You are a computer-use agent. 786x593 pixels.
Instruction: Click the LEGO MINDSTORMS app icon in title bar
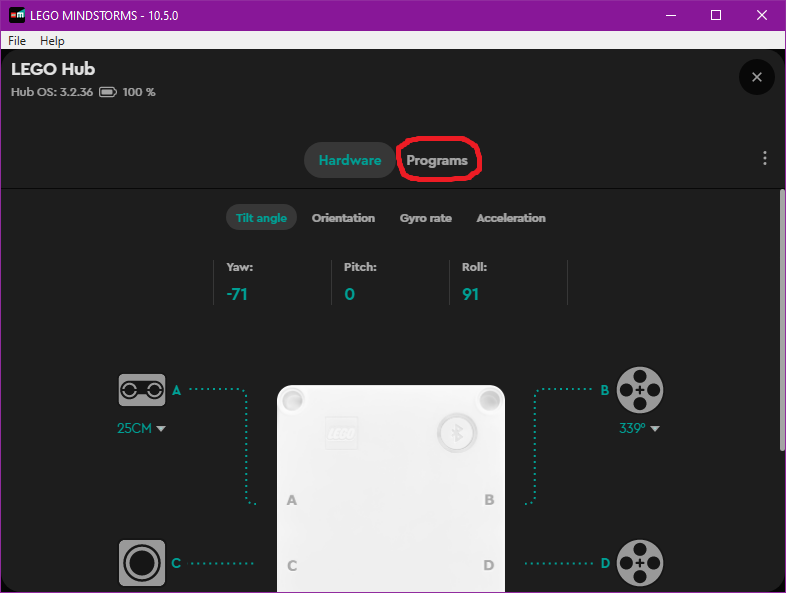[18, 15]
